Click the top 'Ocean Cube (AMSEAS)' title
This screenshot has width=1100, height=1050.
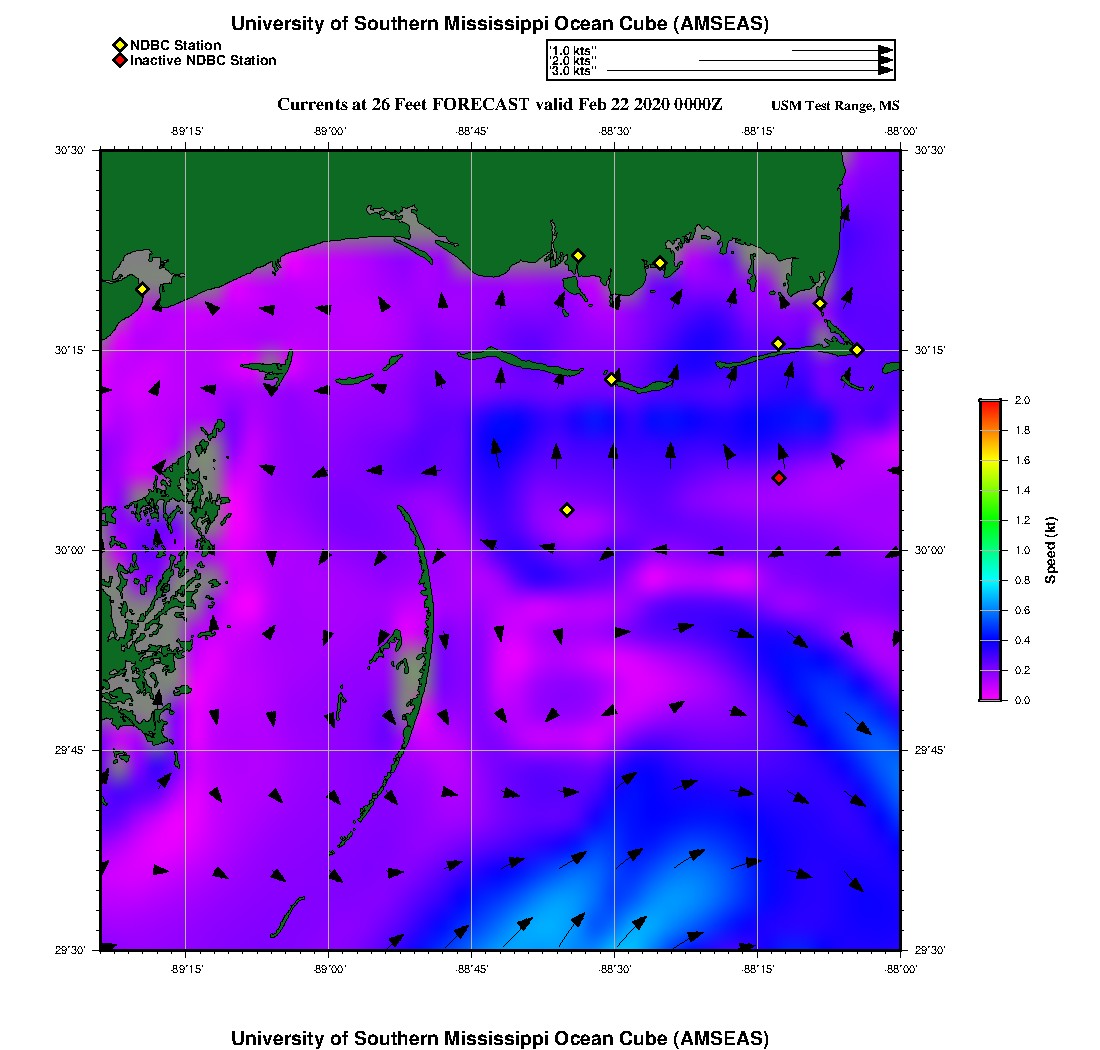point(500,24)
